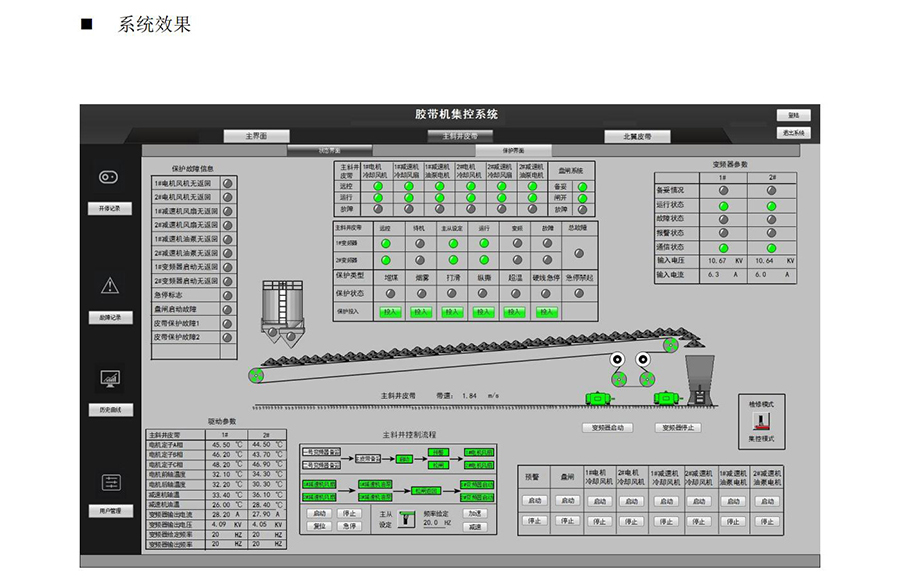This screenshot has height=578, width=900.
Task: Toggle 投入 protection for 烟雾
Action: 421,312
